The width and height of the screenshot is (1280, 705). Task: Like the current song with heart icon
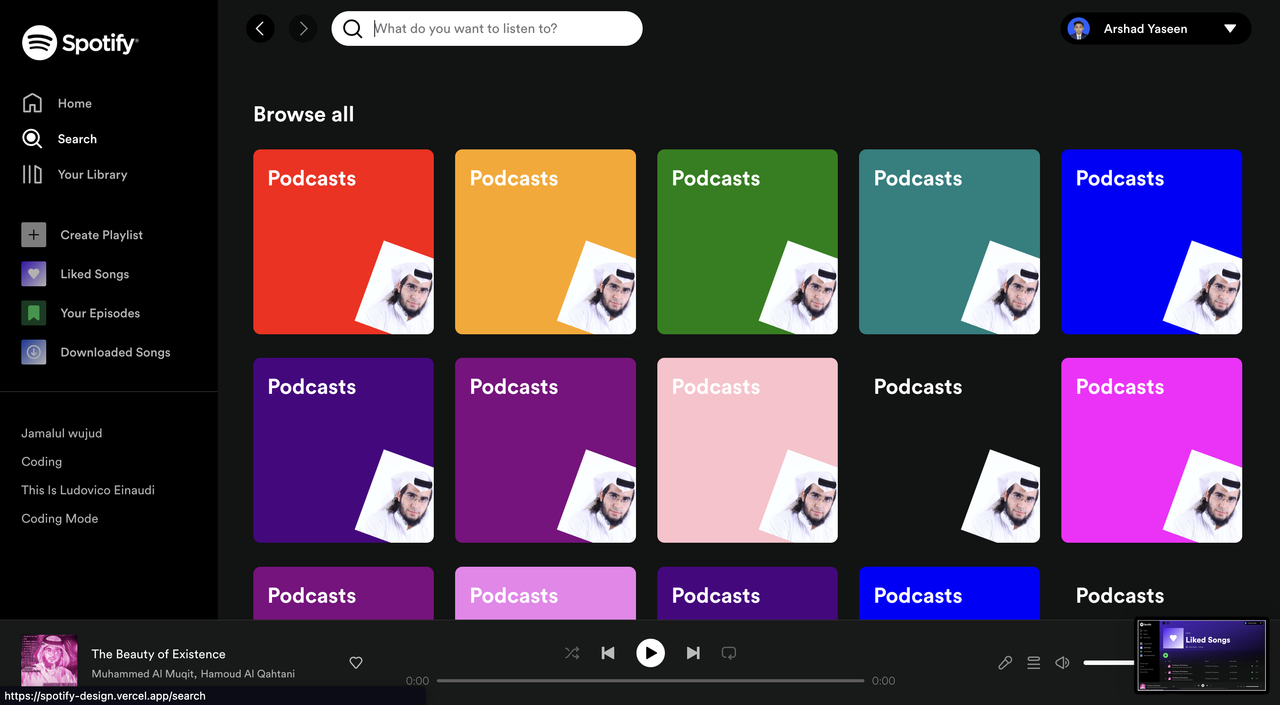355,662
